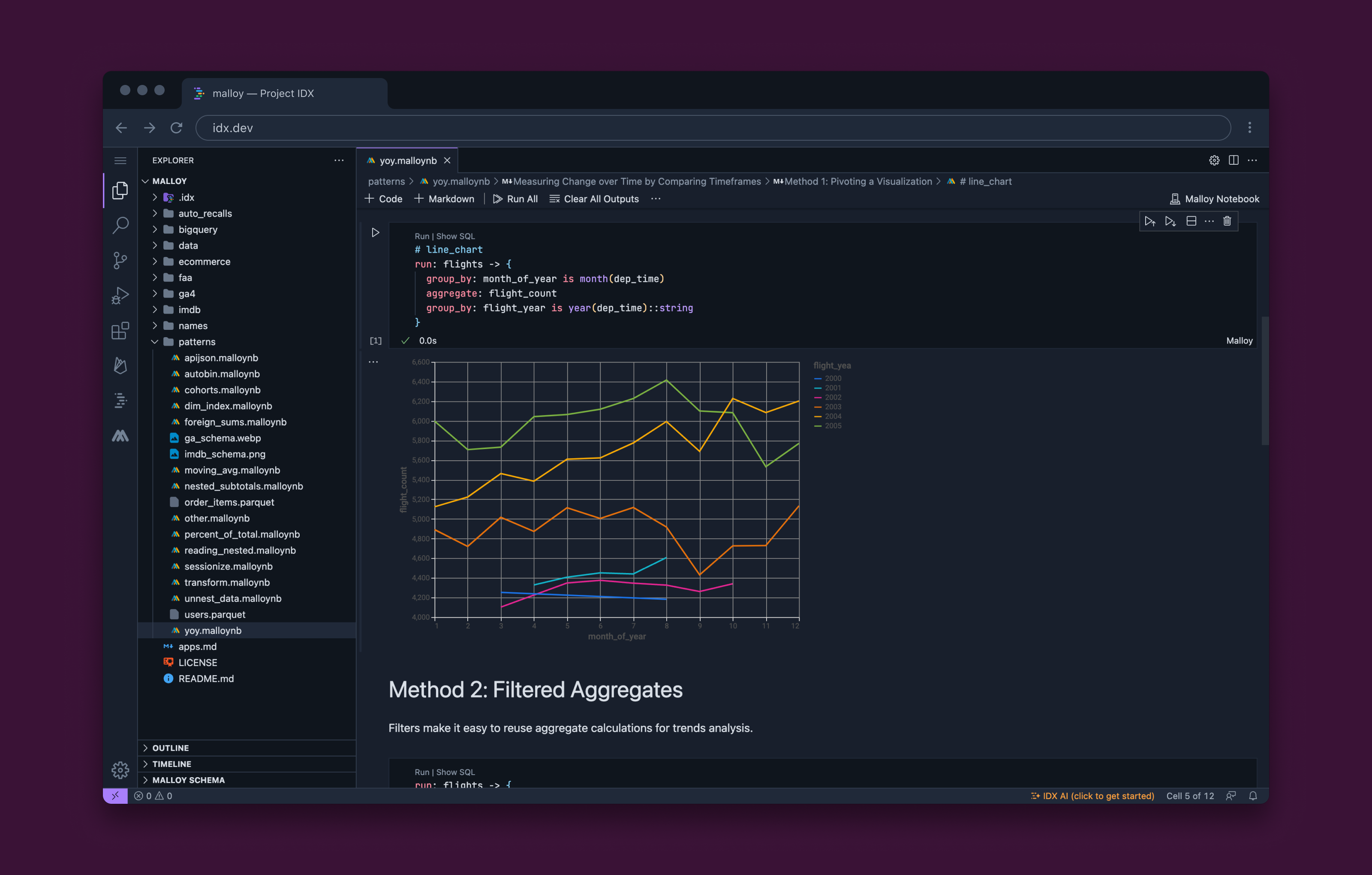Click the patterns breadcrumb
Image resolution: width=1372 pixels, height=875 pixels.
pyautogui.click(x=386, y=181)
